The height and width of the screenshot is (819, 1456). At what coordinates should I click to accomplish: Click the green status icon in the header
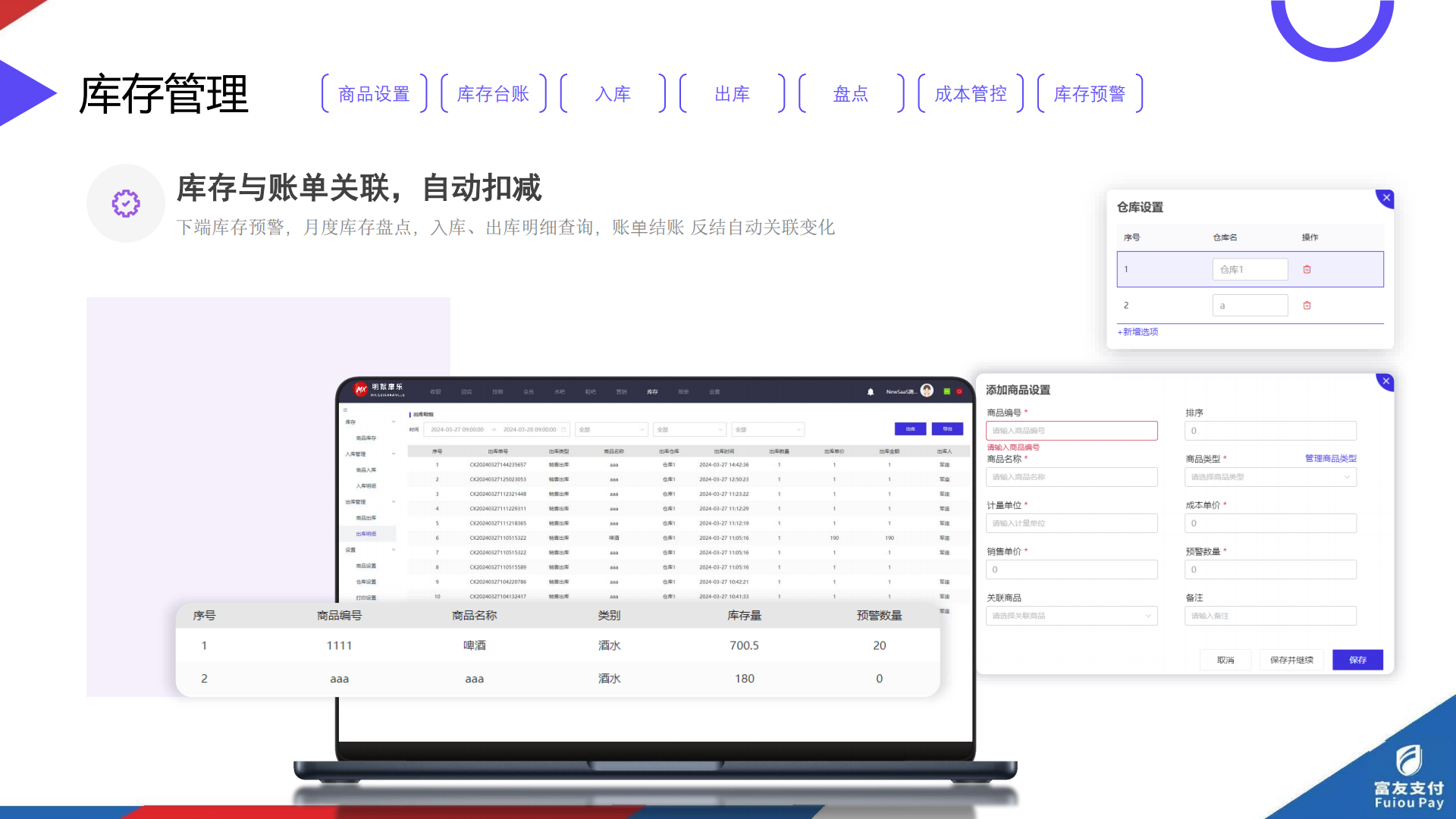[x=946, y=391]
